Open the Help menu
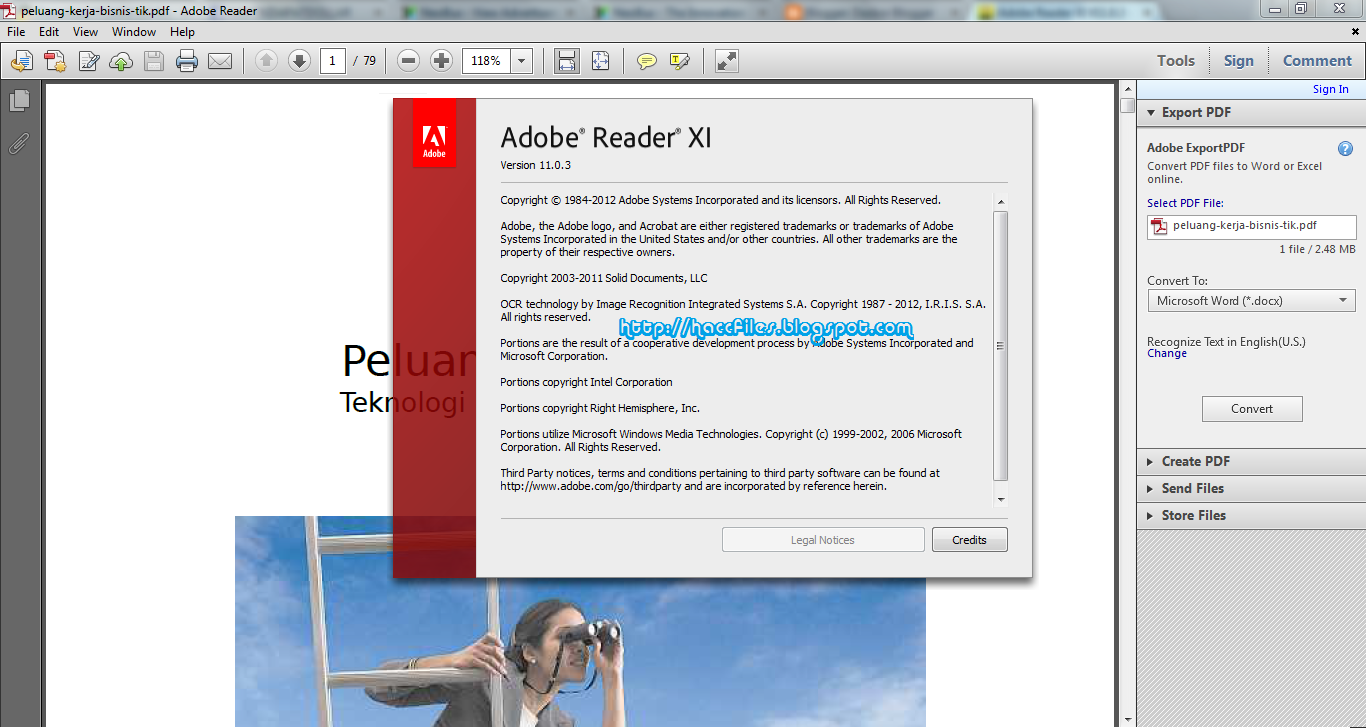Viewport: 1366px width, 728px height. click(182, 32)
